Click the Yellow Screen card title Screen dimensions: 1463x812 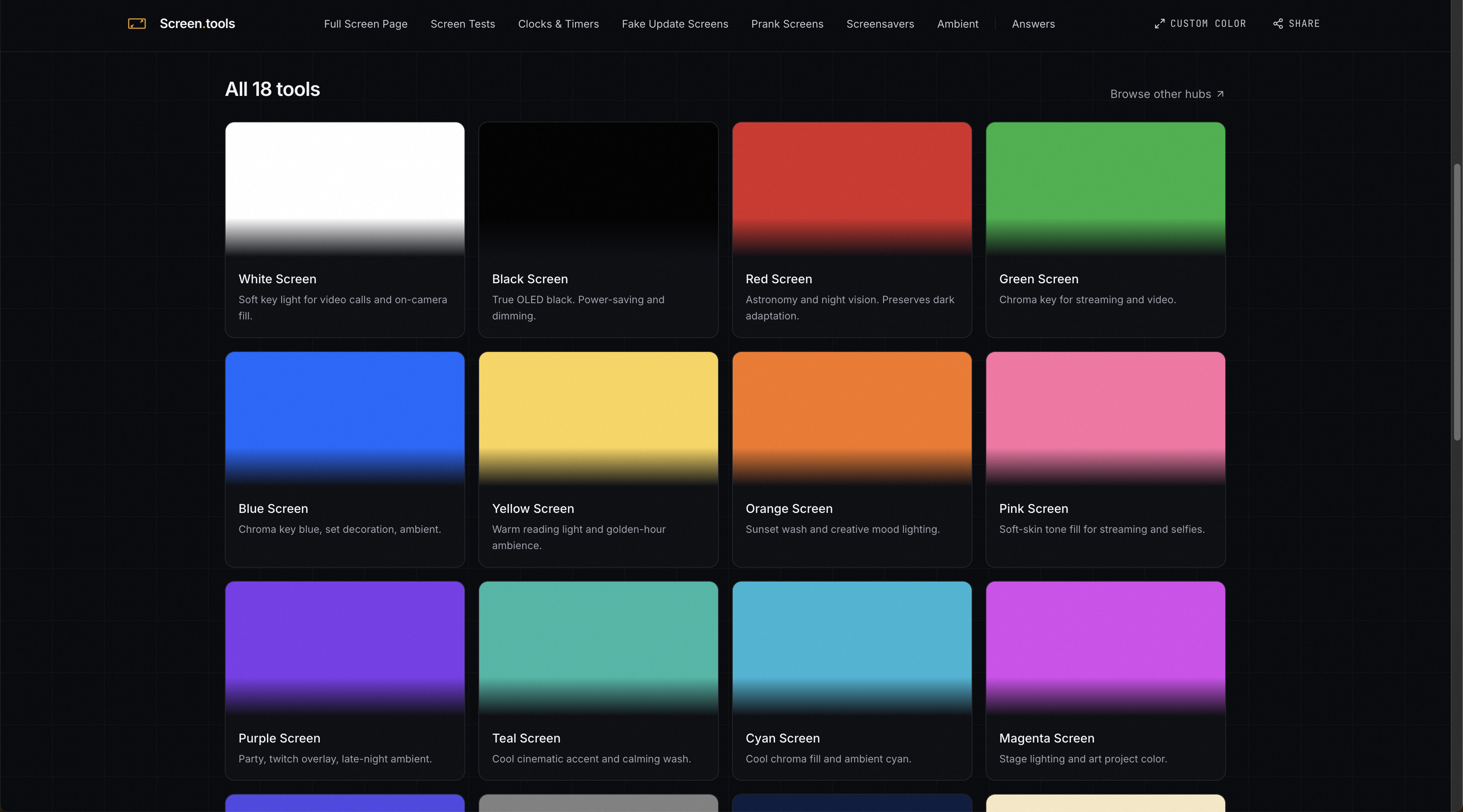tap(533, 509)
